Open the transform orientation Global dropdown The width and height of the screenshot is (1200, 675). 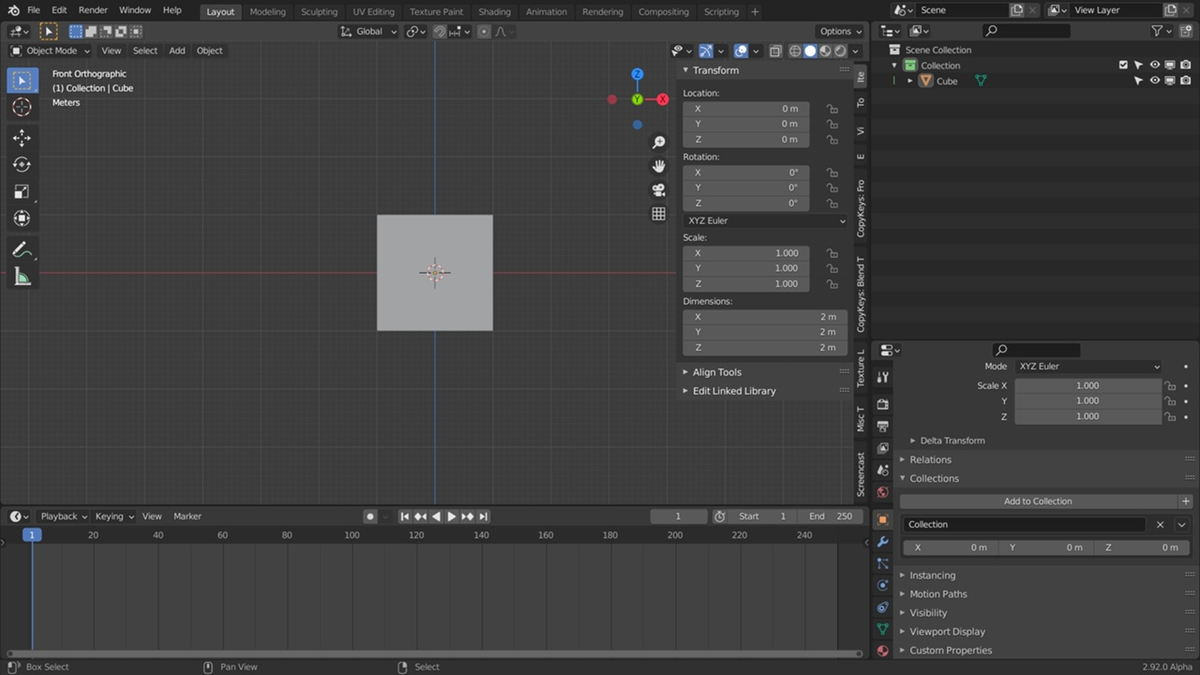tap(368, 31)
